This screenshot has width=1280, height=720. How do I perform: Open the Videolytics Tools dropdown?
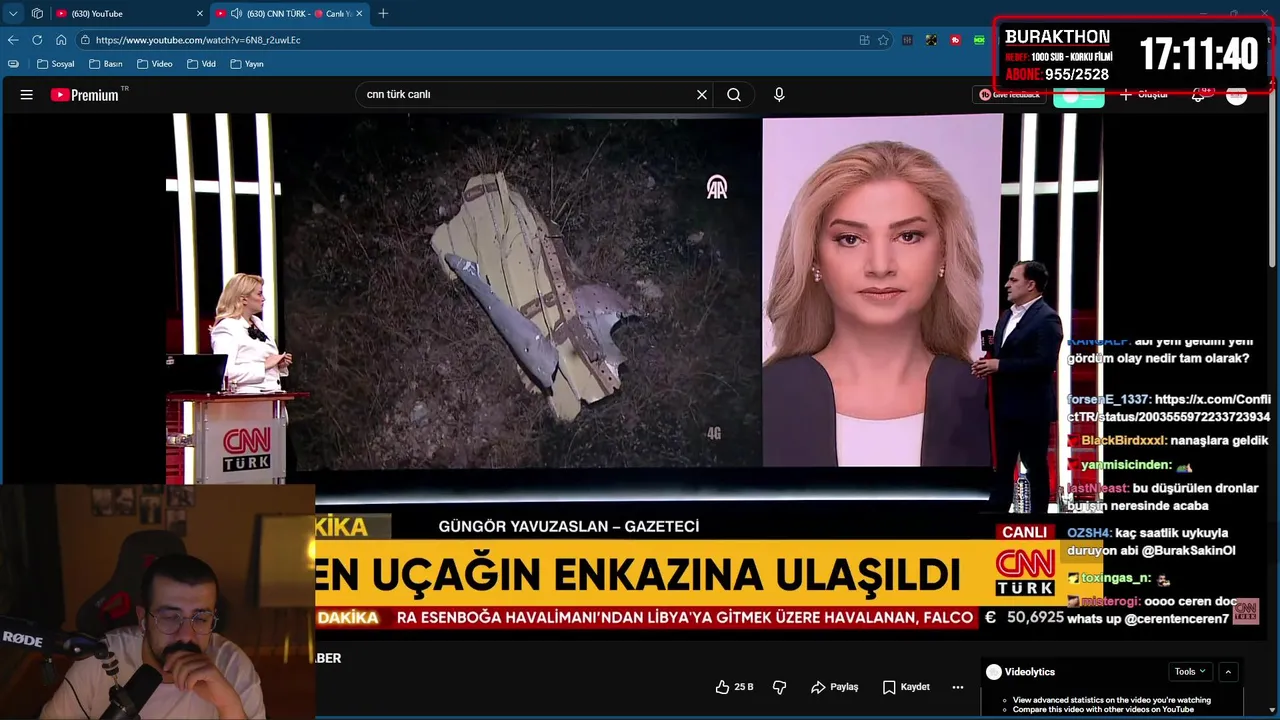point(1190,672)
